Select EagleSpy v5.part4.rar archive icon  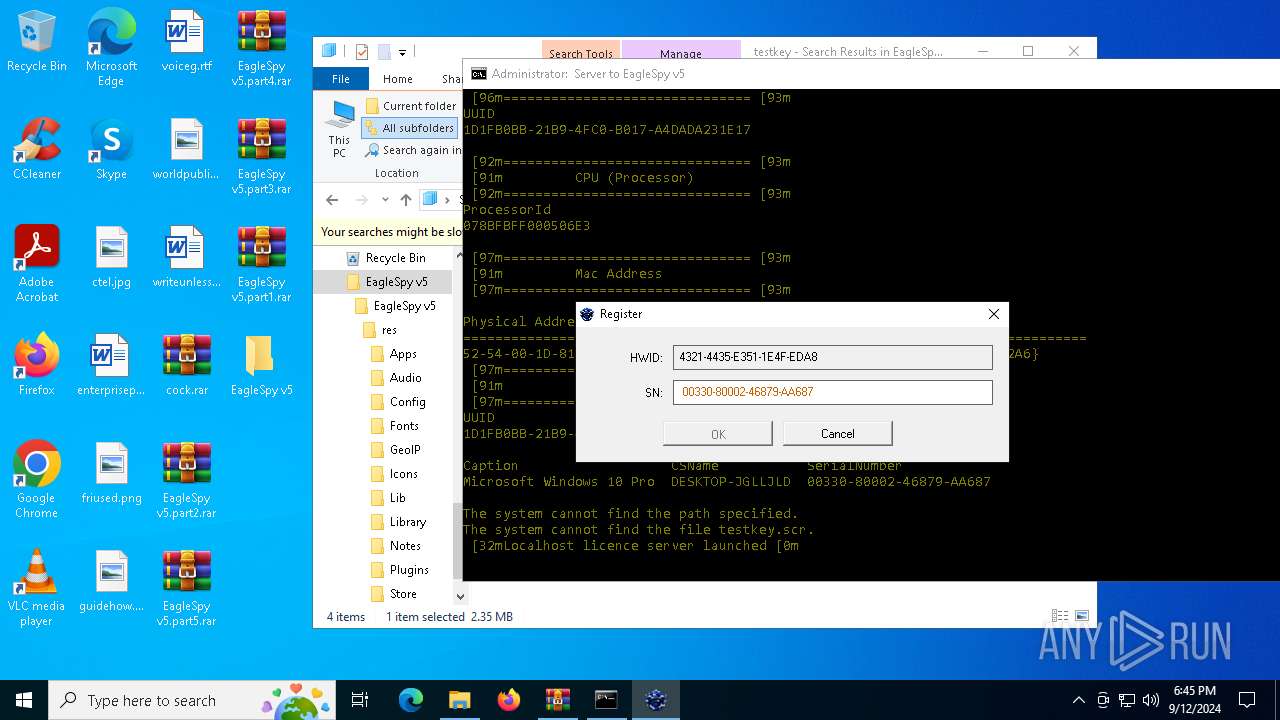[261, 48]
